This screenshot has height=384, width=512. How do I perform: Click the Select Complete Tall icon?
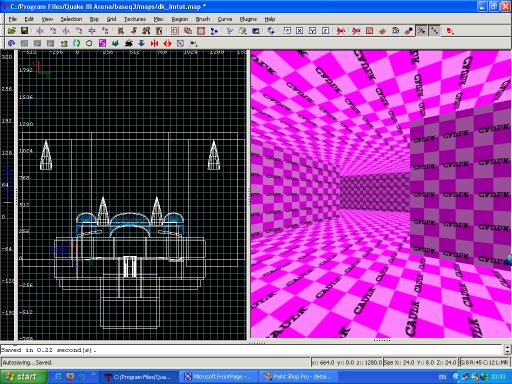coord(121,31)
